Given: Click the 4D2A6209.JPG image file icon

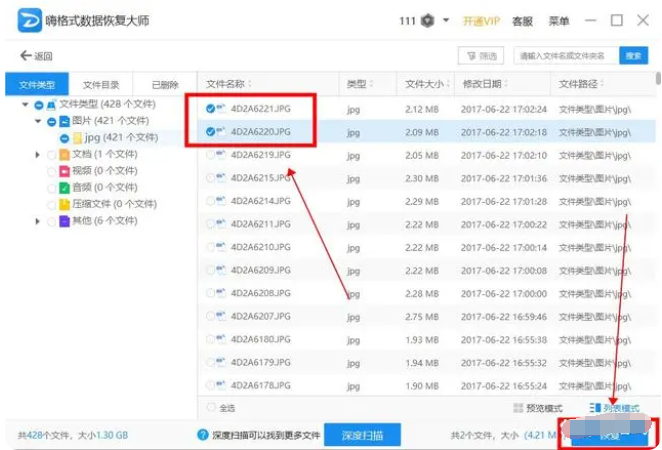Looking at the screenshot, I should click(x=221, y=270).
